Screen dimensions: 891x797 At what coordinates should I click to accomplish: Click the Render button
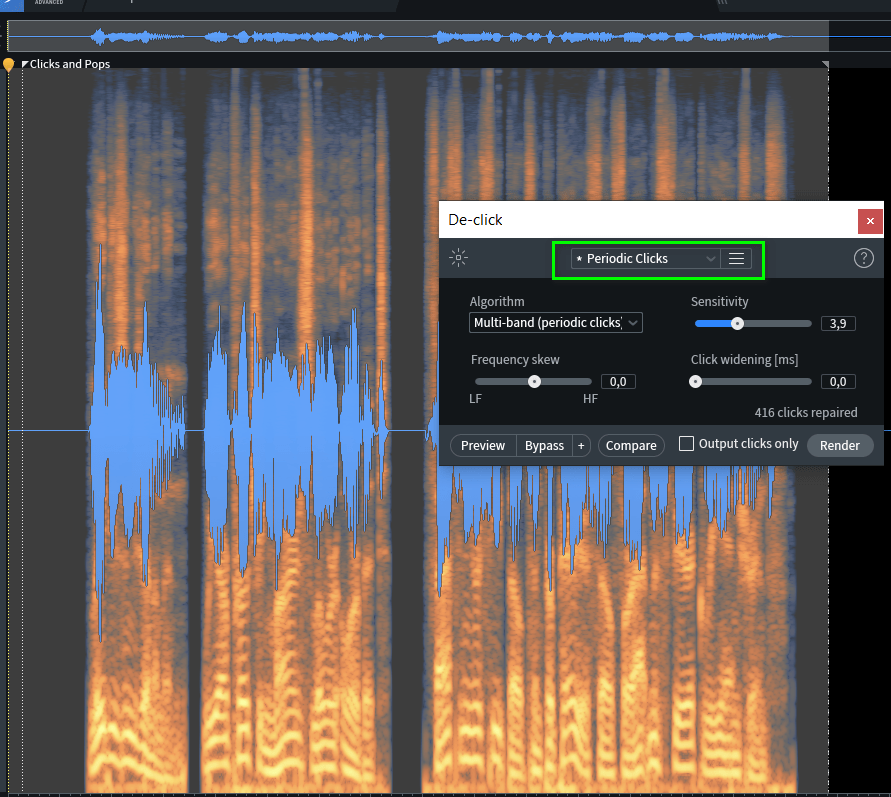click(839, 445)
